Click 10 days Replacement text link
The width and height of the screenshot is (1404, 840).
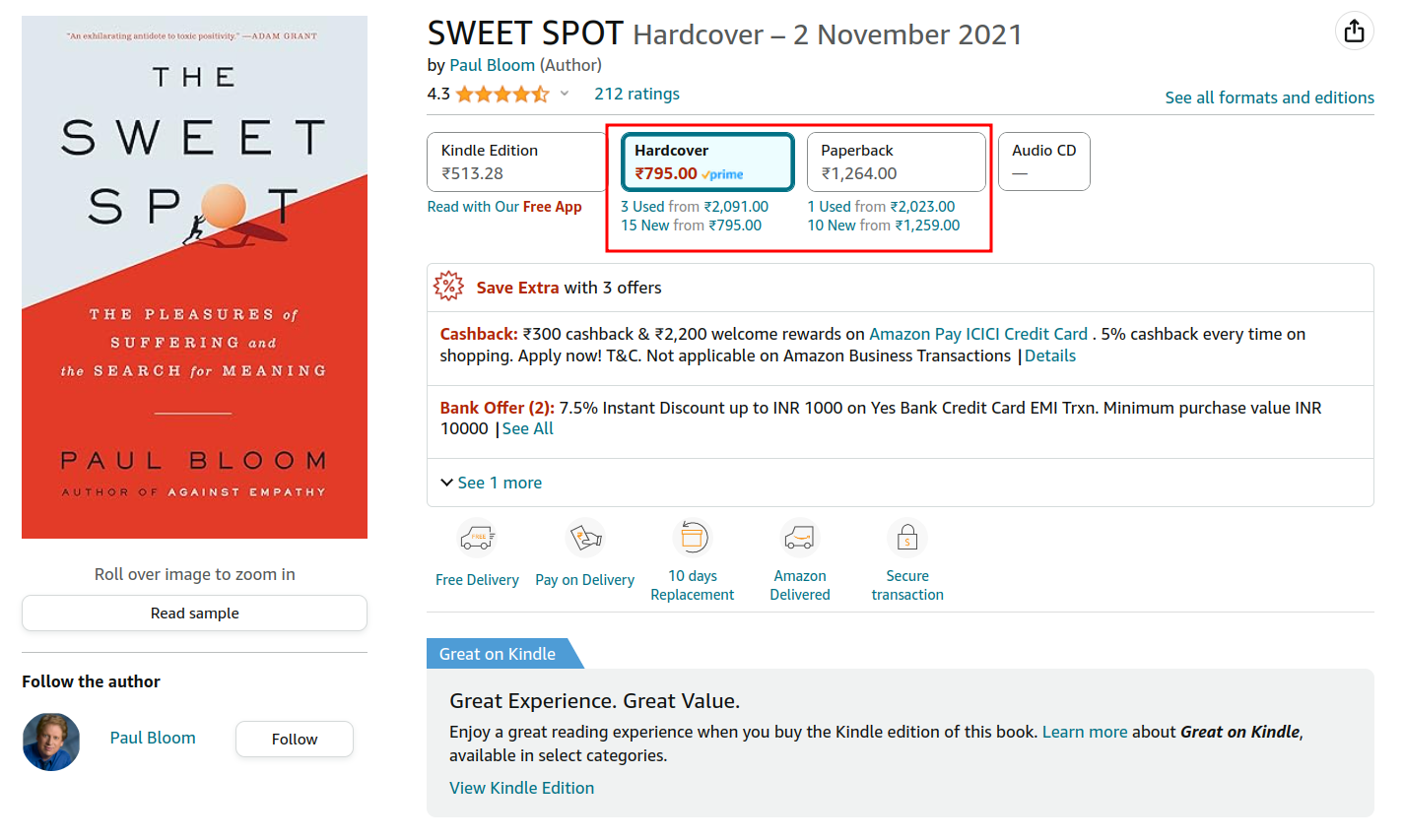click(692, 585)
